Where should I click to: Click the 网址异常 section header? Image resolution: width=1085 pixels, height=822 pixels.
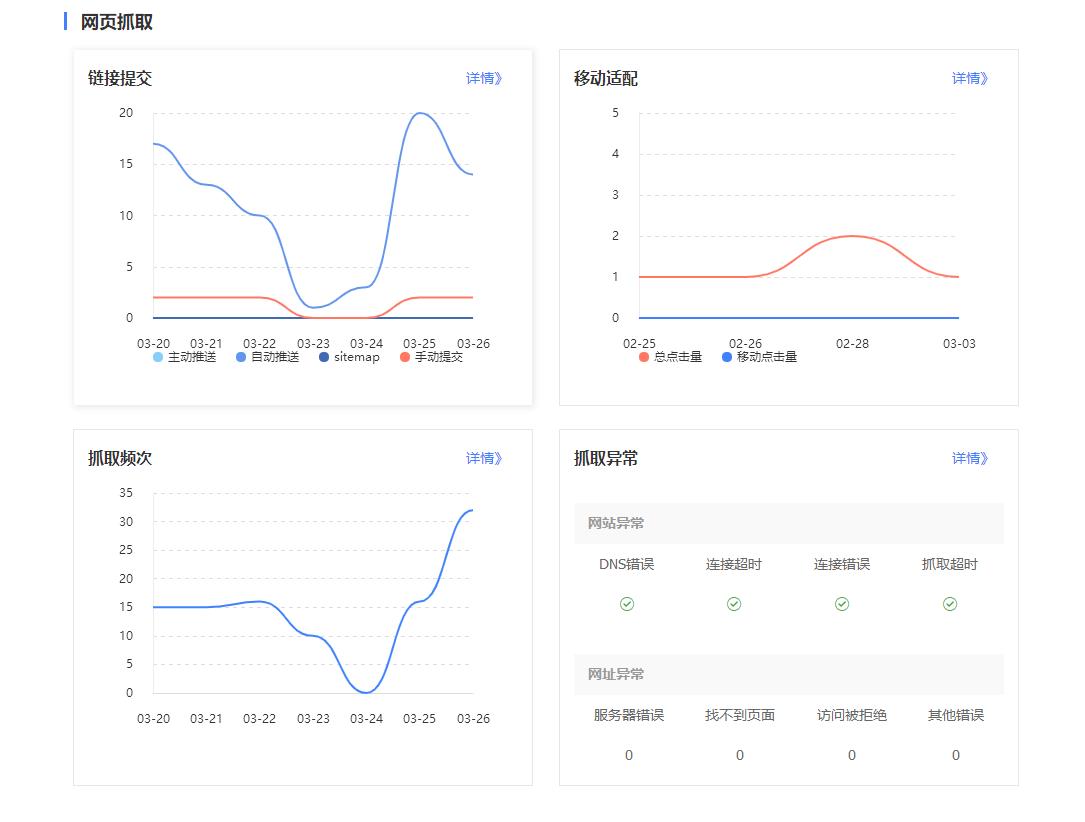point(616,674)
